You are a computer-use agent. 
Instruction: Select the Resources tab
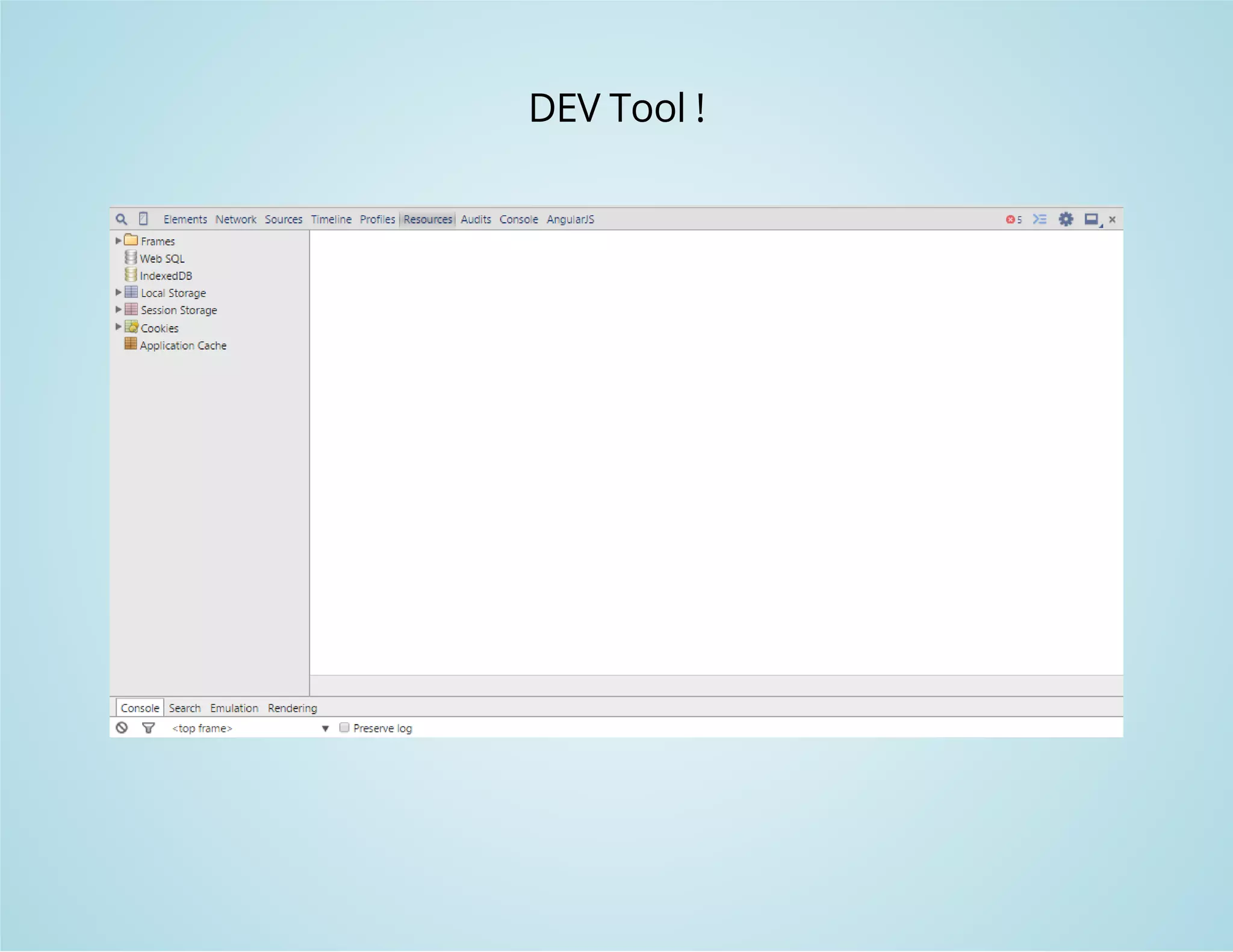(427, 220)
